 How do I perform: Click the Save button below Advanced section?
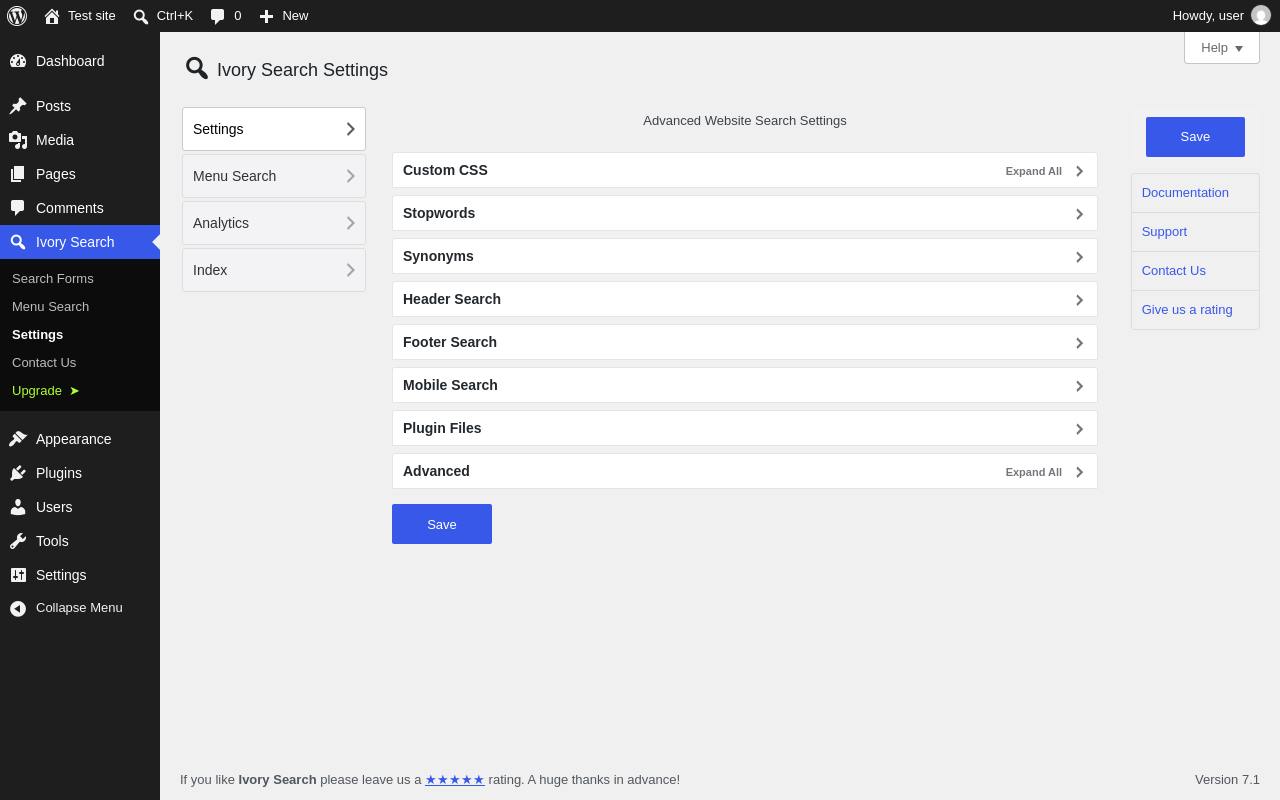(x=442, y=524)
